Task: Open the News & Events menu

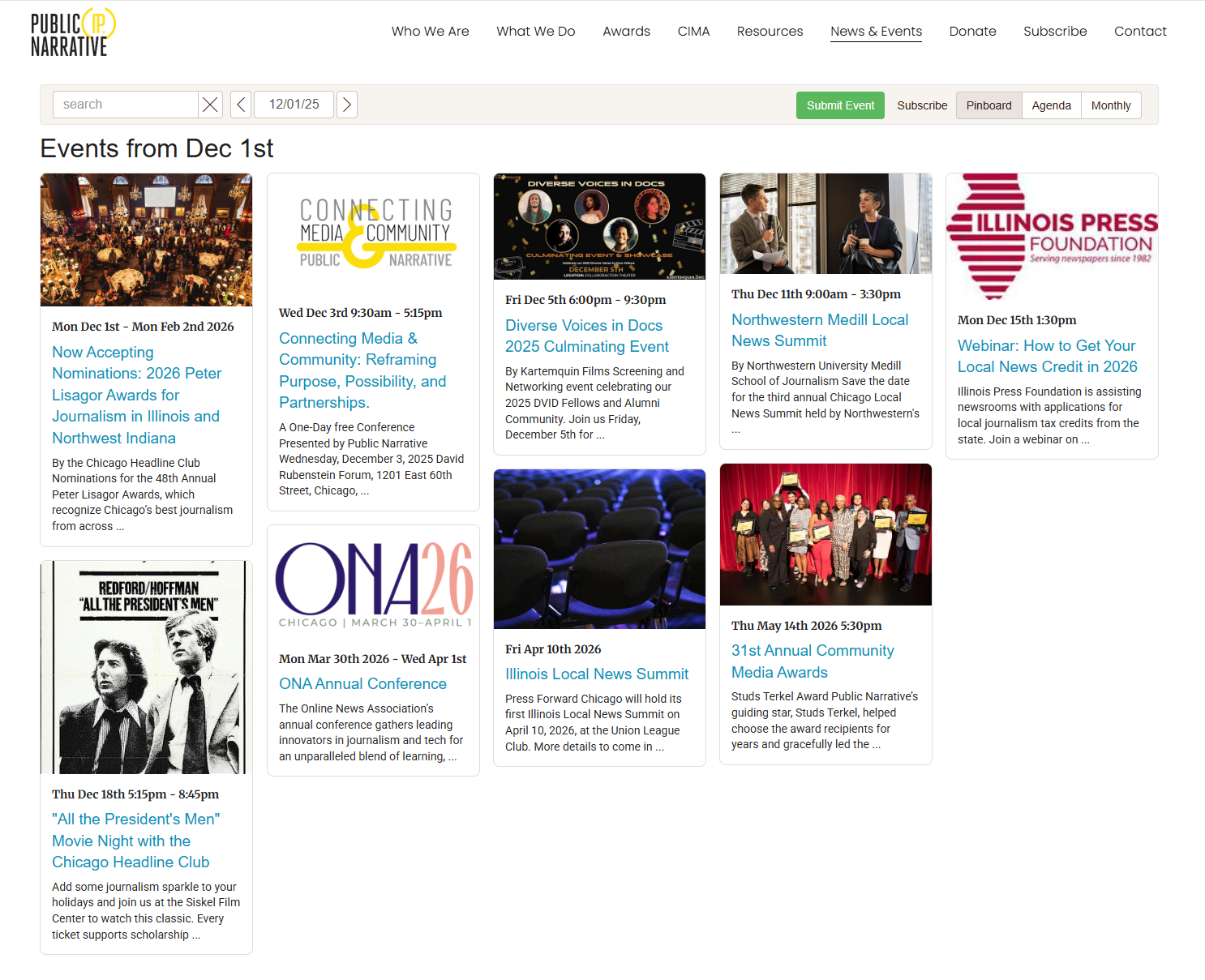Action: click(x=877, y=32)
